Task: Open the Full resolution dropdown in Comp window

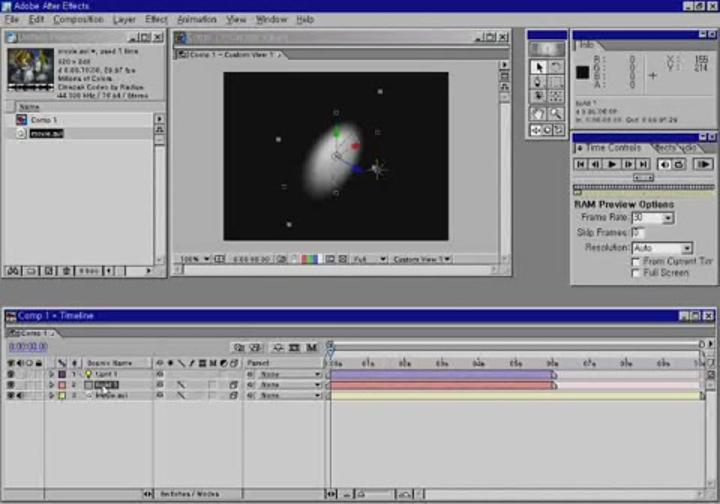Action: 370,259
